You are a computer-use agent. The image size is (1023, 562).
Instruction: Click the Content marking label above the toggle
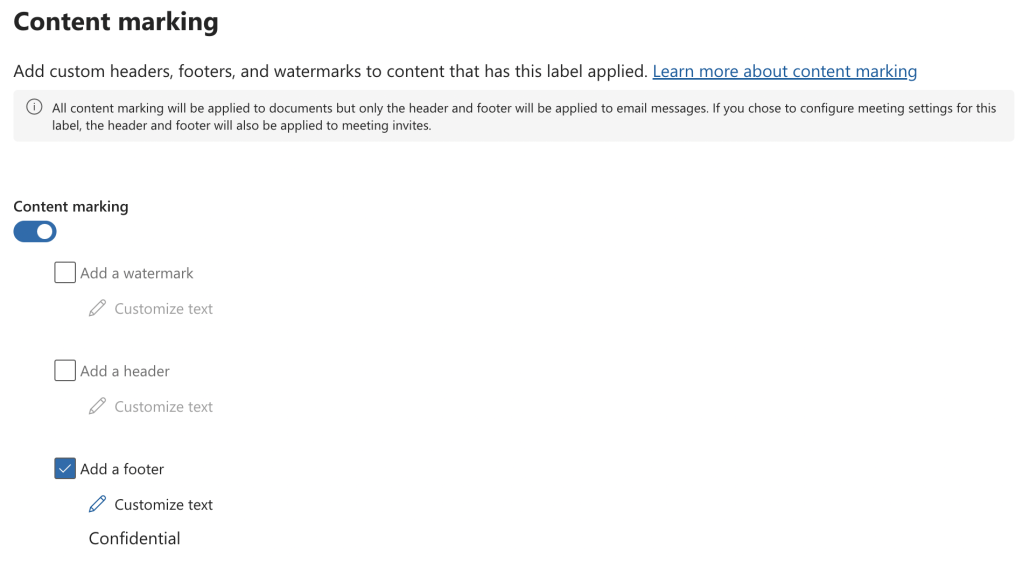click(71, 207)
